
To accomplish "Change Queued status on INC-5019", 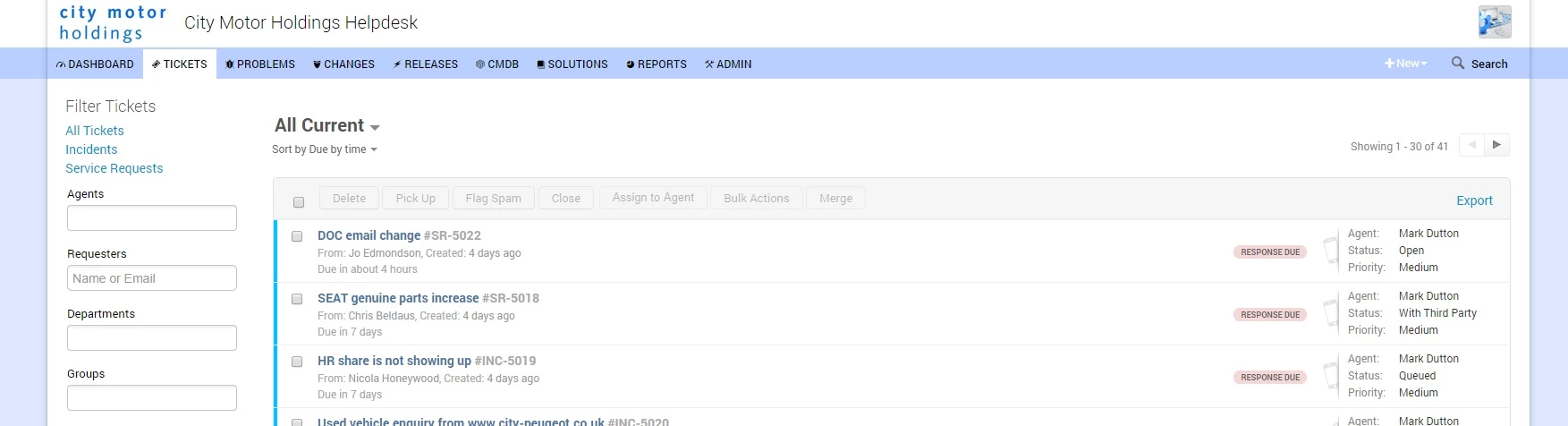I will pyautogui.click(x=1417, y=376).
